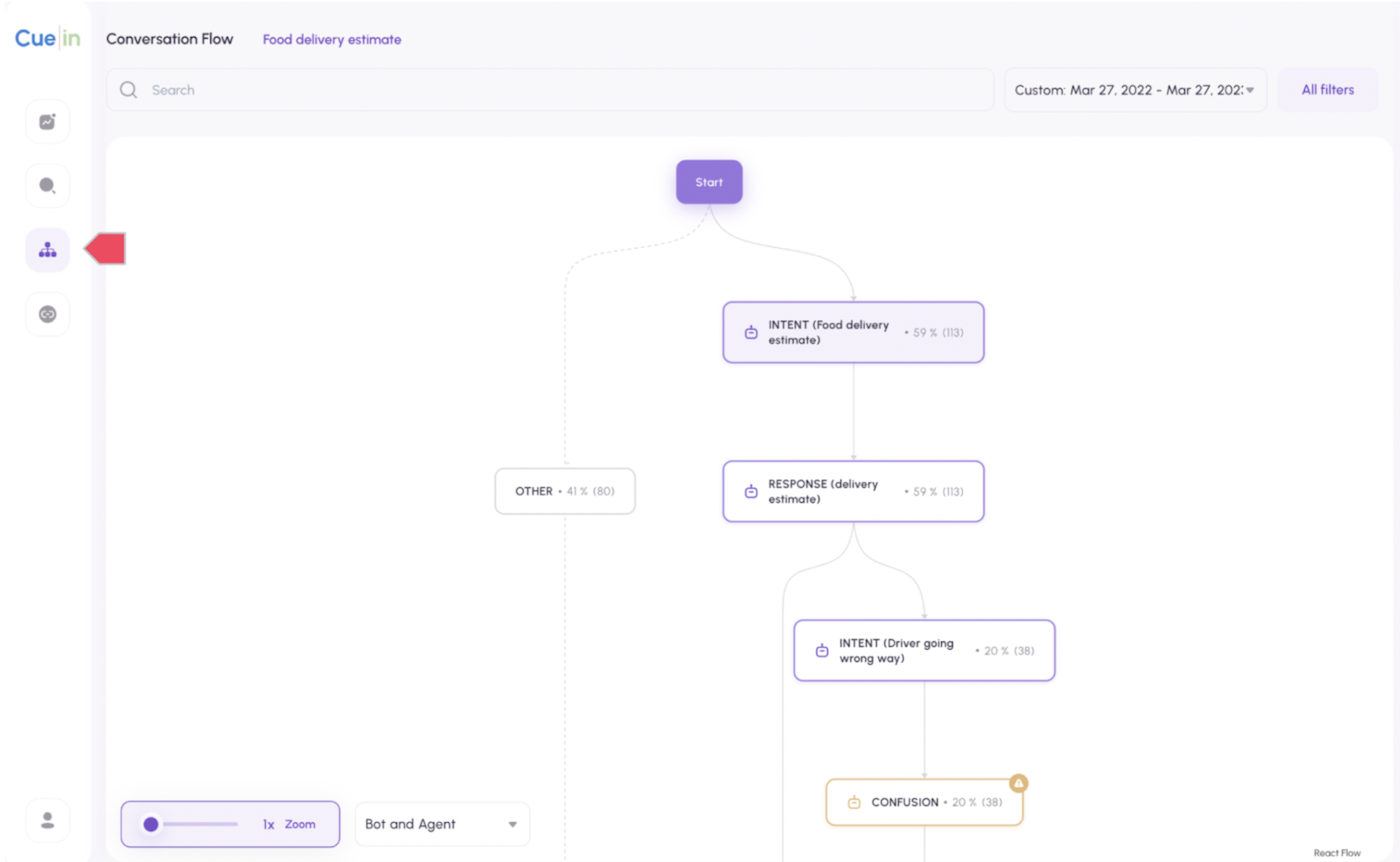Image resolution: width=1400 pixels, height=862 pixels.
Task: Click bot icon on RESPONSE delivery estimate node
Action: pyautogui.click(x=751, y=491)
